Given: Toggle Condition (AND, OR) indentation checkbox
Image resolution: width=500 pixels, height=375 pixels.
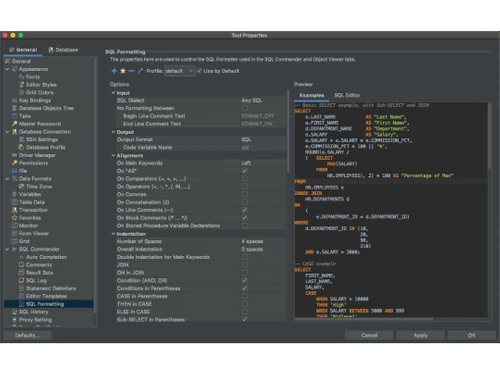Looking at the screenshot, I should point(245,281).
